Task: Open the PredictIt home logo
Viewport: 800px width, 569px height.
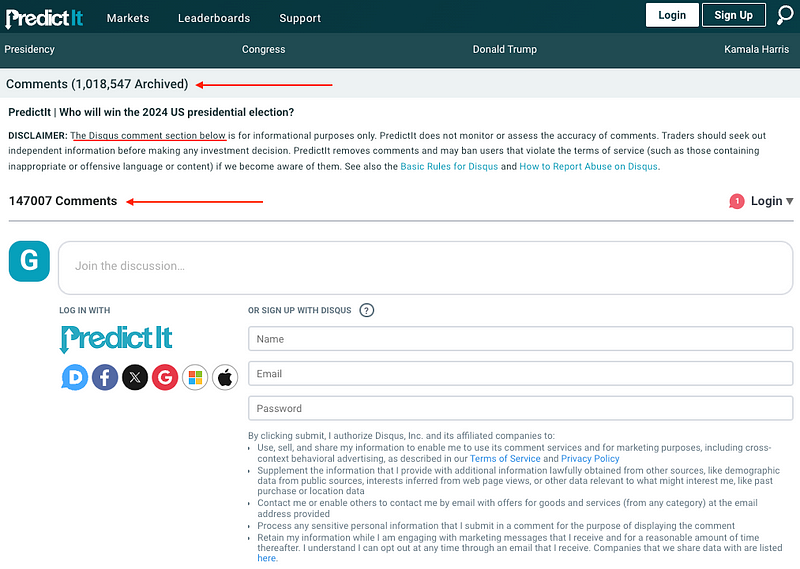Action: click(44, 18)
